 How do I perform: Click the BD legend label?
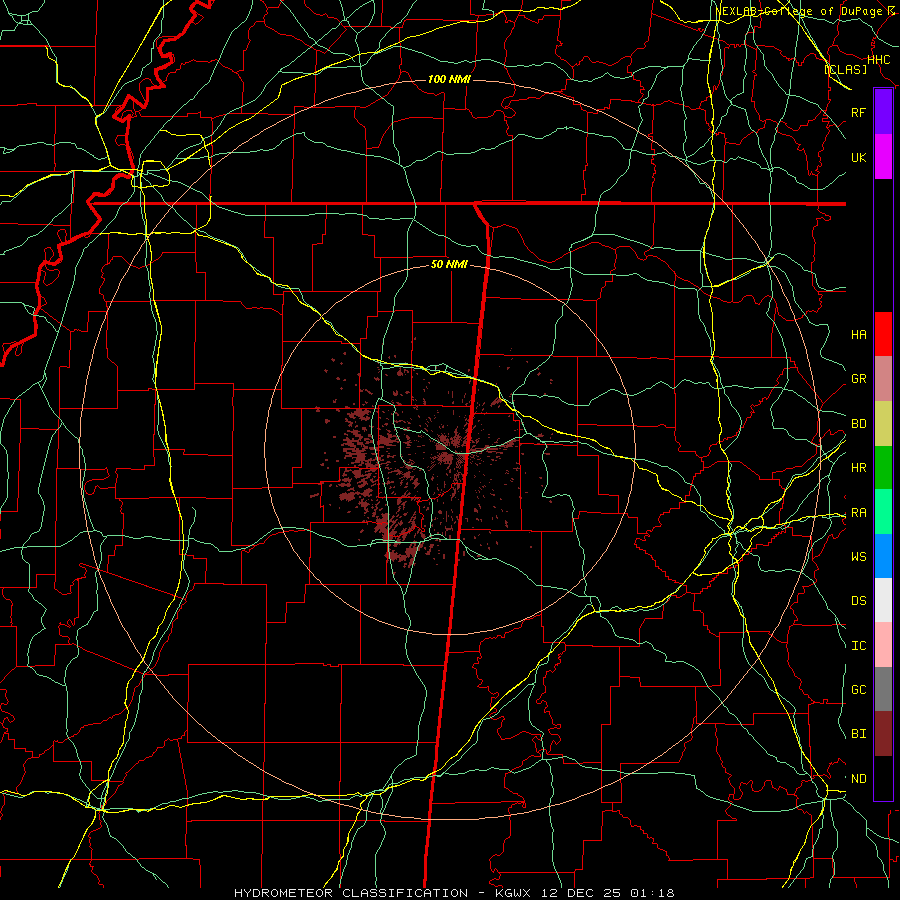[x=858, y=424]
